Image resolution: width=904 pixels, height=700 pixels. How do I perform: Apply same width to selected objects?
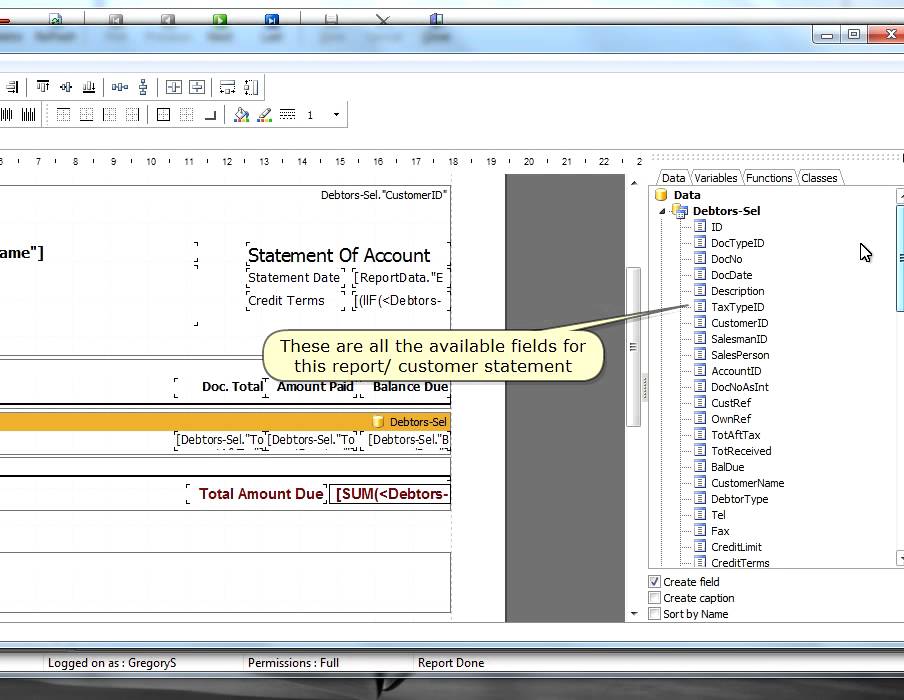[x=227, y=87]
